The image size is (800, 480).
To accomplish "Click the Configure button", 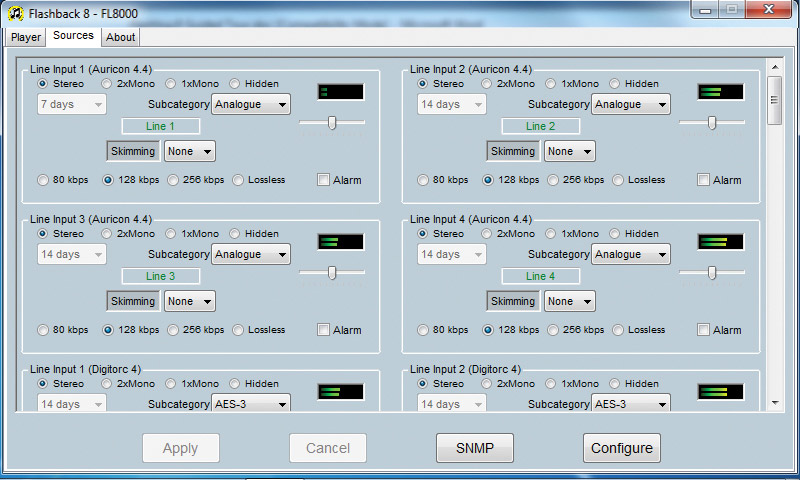I will coord(621,448).
